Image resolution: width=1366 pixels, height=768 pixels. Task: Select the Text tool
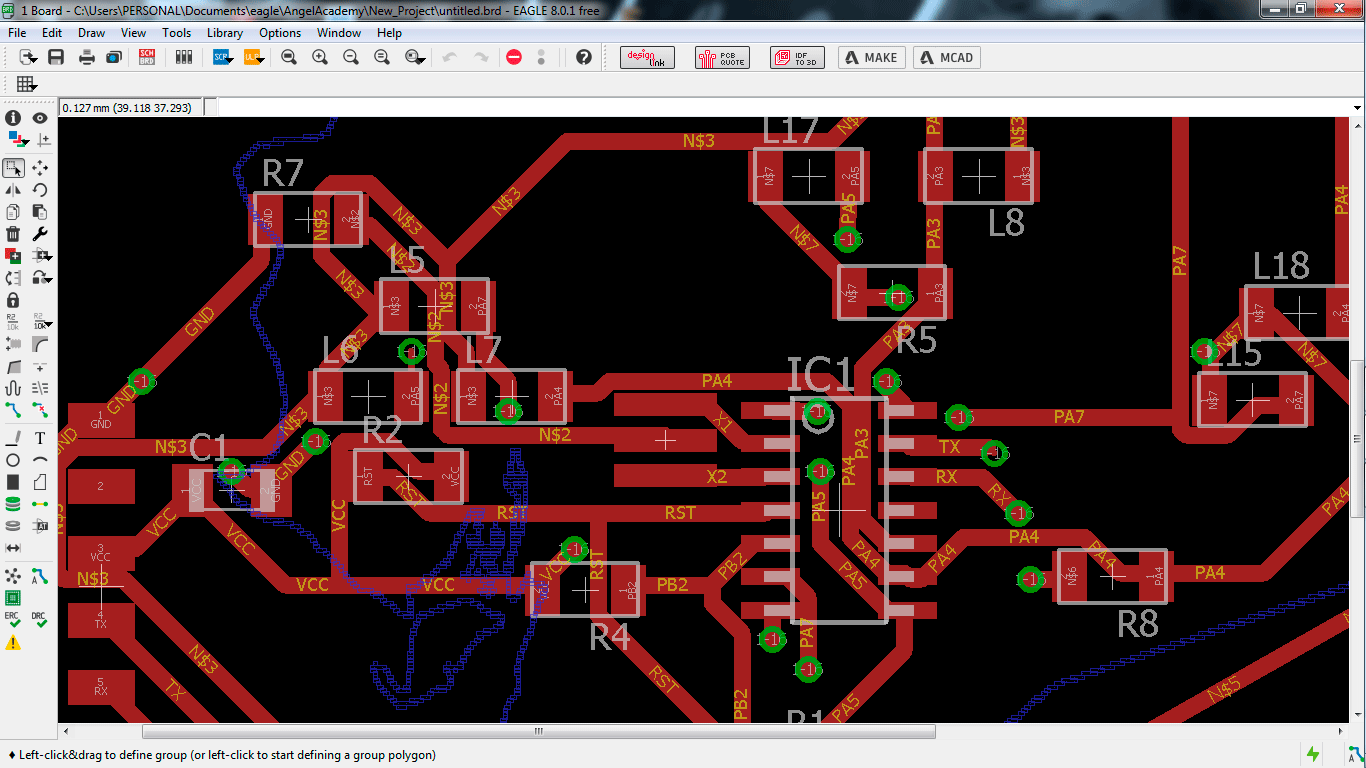tap(40, 438)
